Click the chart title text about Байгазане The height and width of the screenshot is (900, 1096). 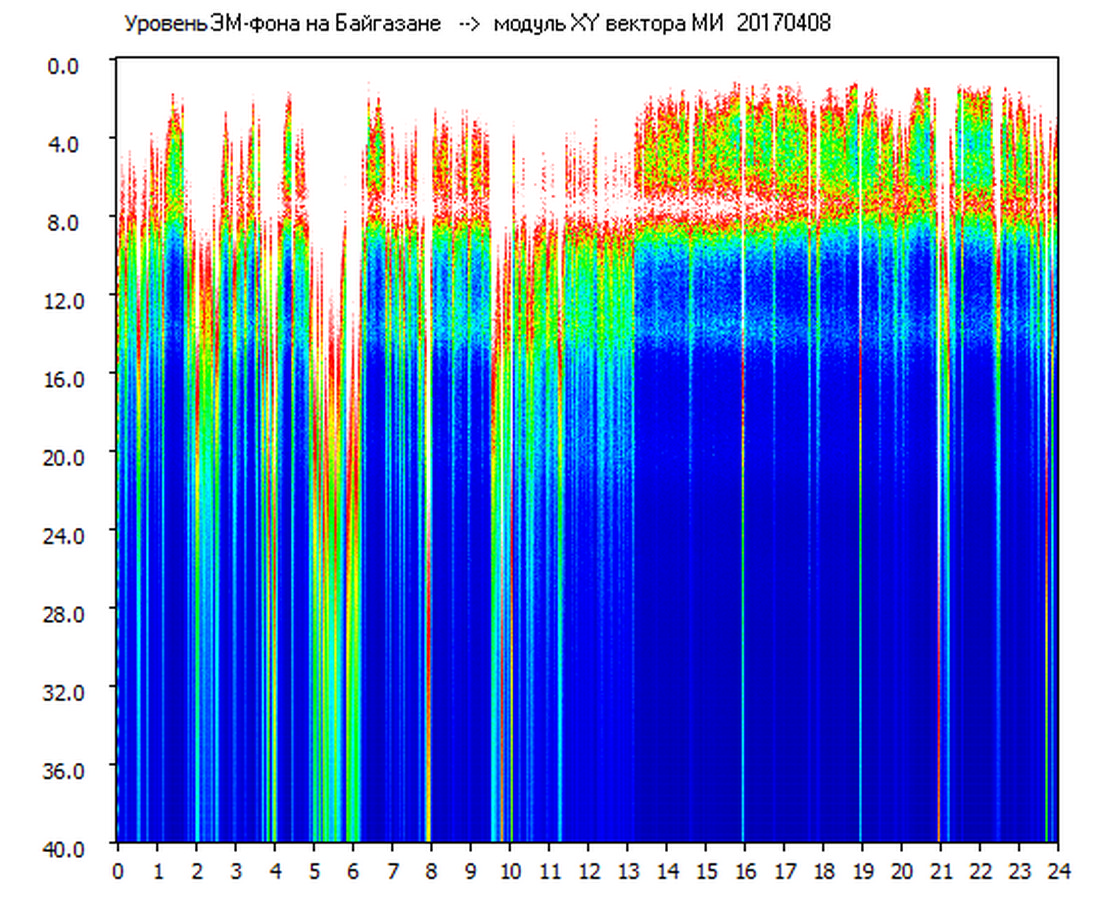tap(282, 24)
